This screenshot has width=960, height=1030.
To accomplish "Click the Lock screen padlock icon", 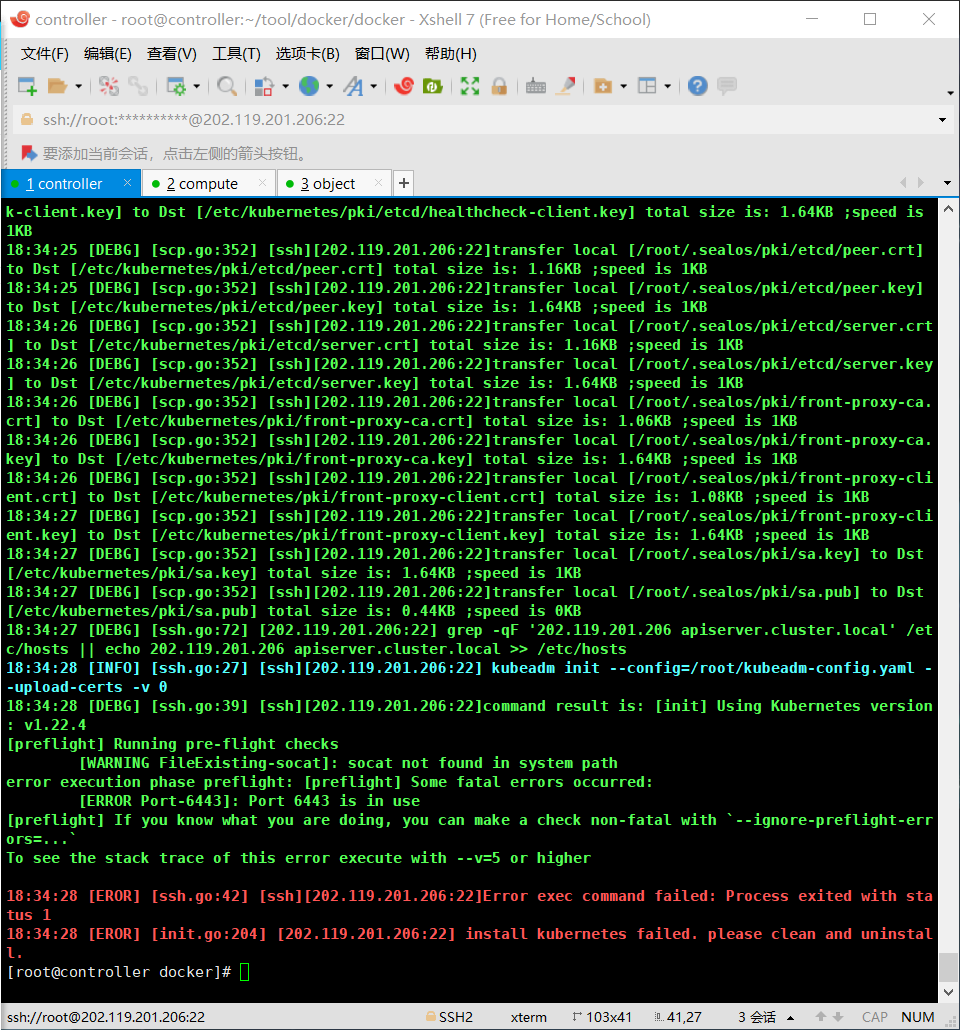I will [499, 86].
